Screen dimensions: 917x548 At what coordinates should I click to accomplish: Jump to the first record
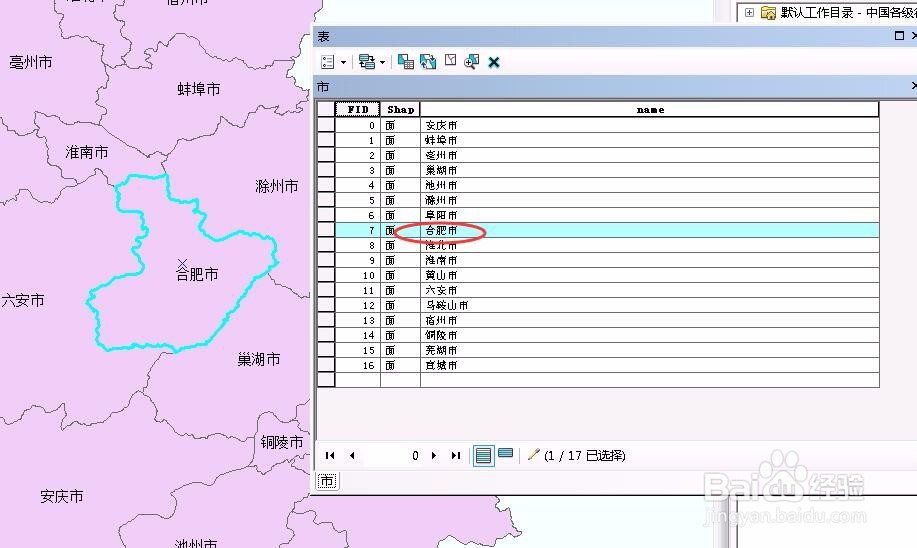[x=330, y=455]
